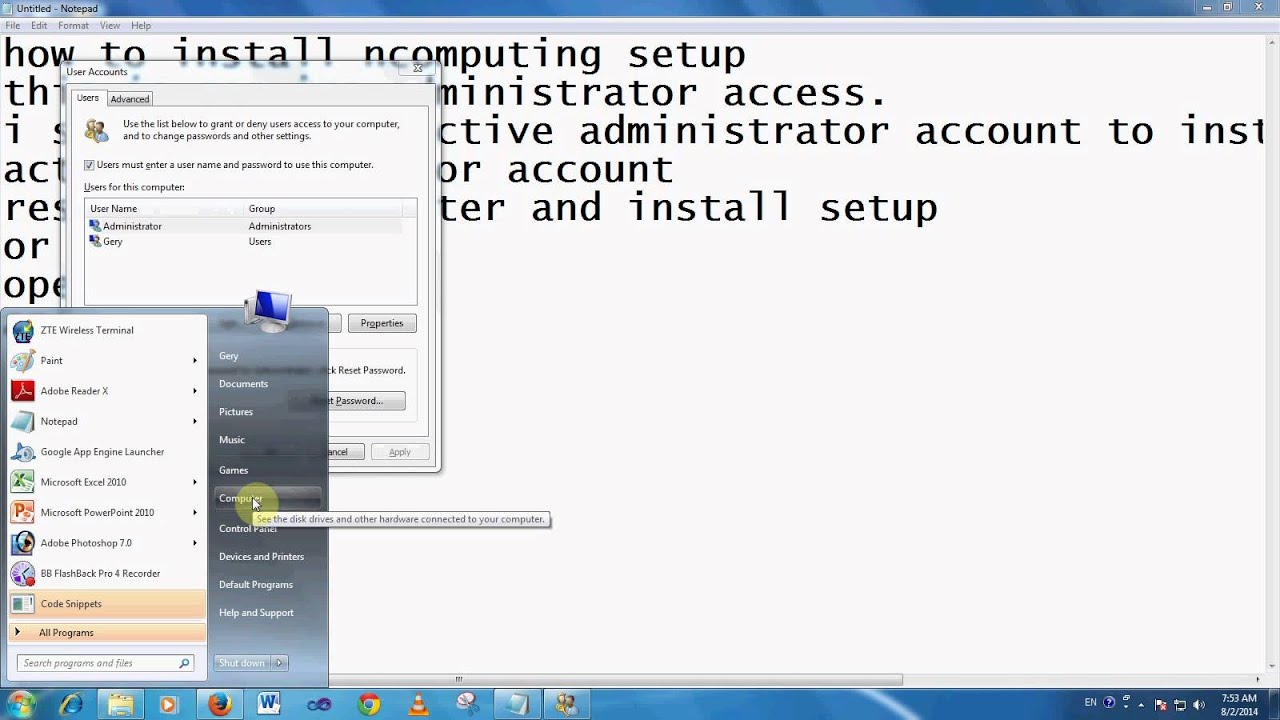Click User Name column header
This screenshot has height=720, width=1280.
coord(165,209)
